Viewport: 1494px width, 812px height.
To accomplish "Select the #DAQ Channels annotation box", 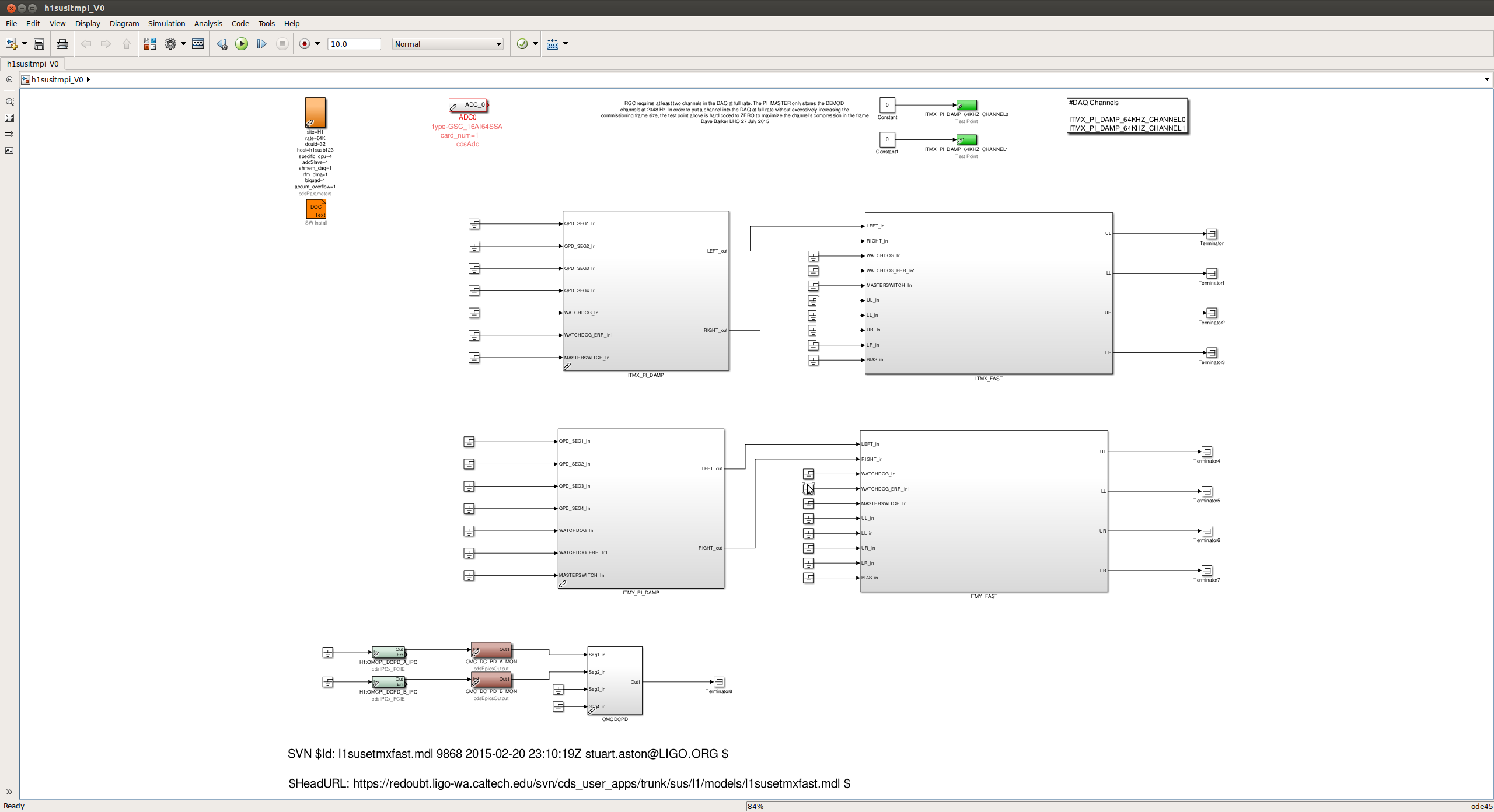I will tap(1127, 116).
